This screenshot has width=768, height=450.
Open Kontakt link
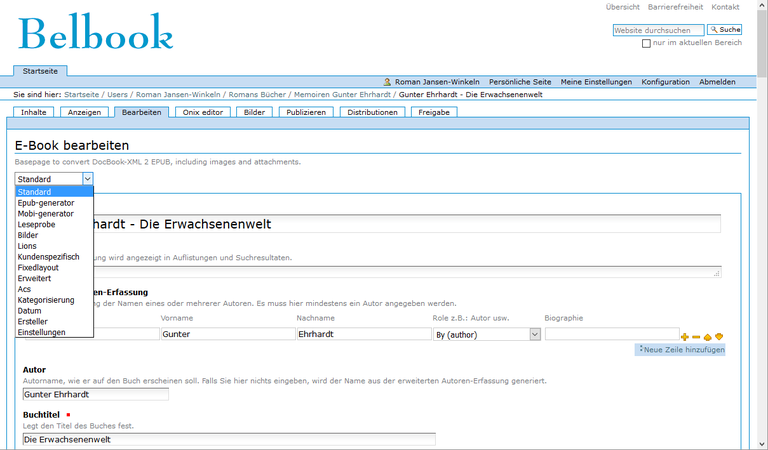(725, 7)
